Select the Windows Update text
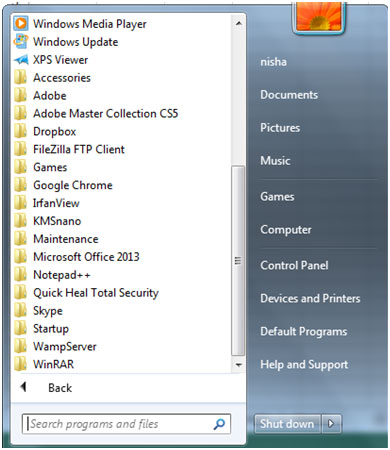Screen dimensions: 390x450 coord(76,42)
